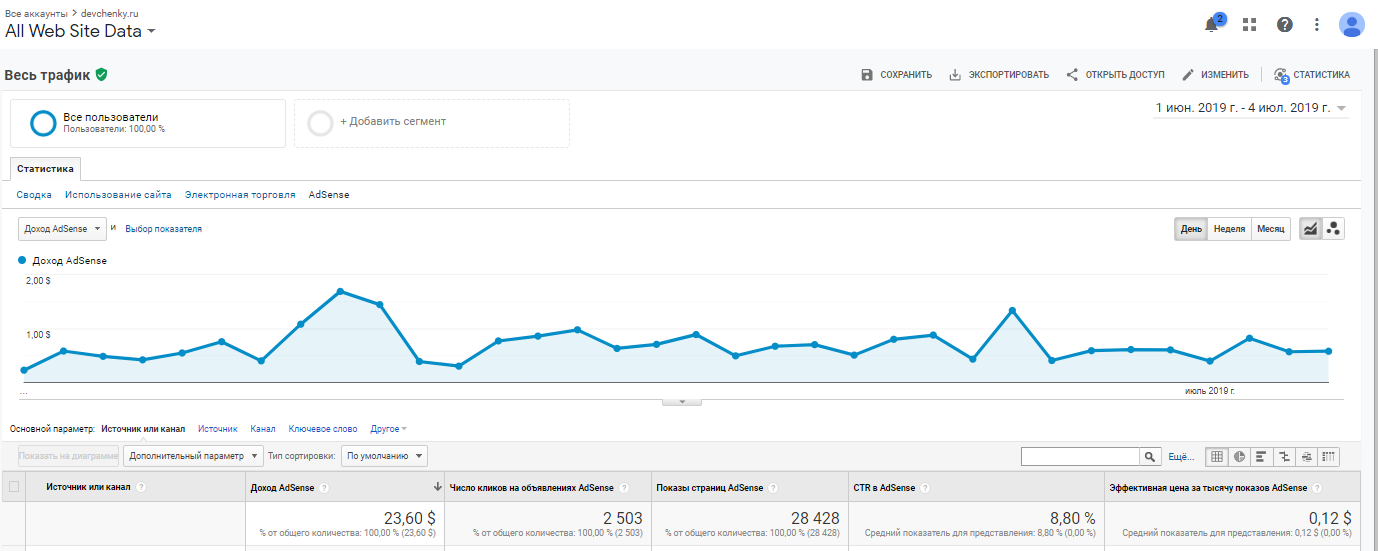Click help icon next to Источник или канал
The height and width of the screenshot is (551, 1378).
coord(141,487)
